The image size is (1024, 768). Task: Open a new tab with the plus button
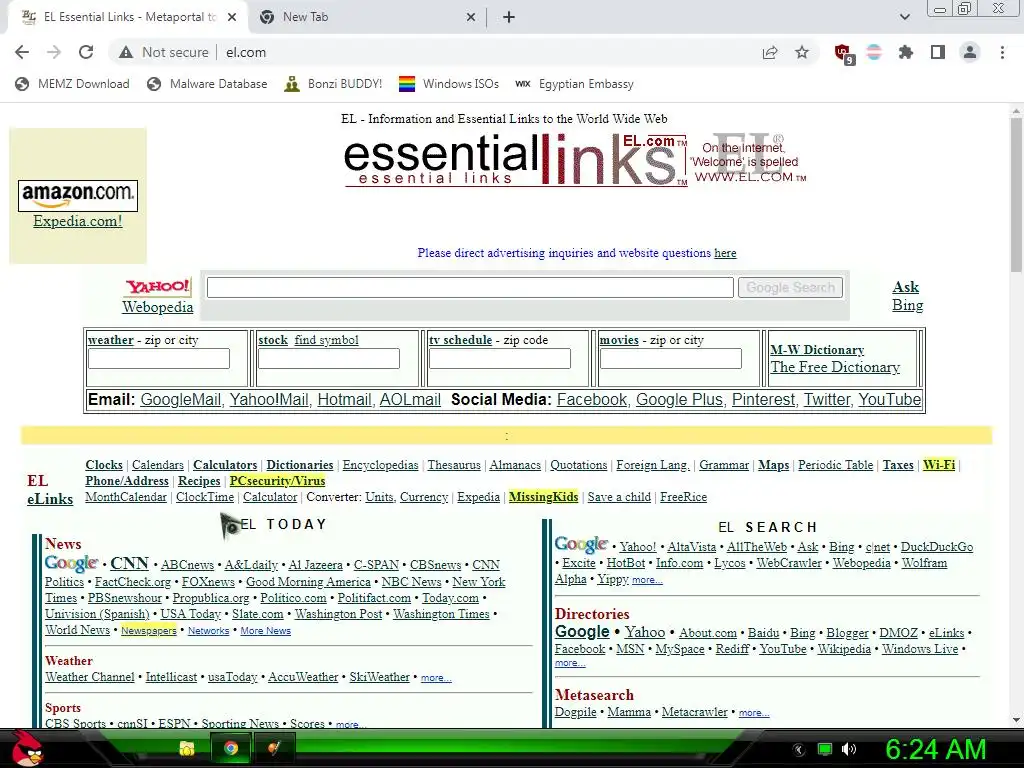(509, 18)
